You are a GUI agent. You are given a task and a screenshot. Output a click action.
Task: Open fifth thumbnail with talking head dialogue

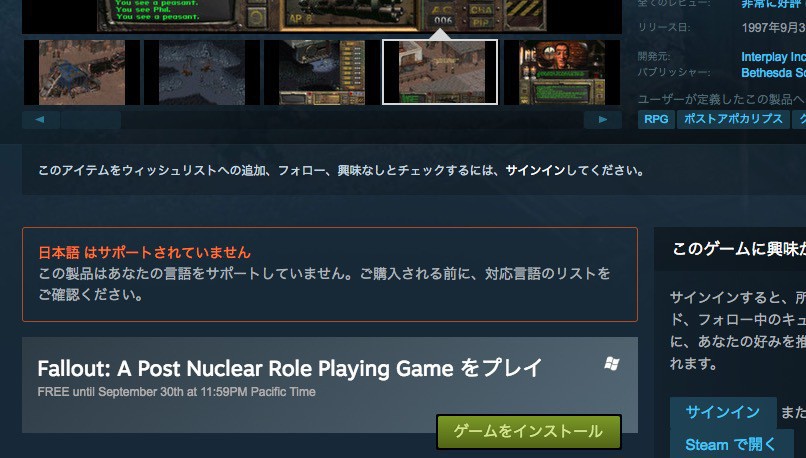pyautogui.click(x=562, y=72)
